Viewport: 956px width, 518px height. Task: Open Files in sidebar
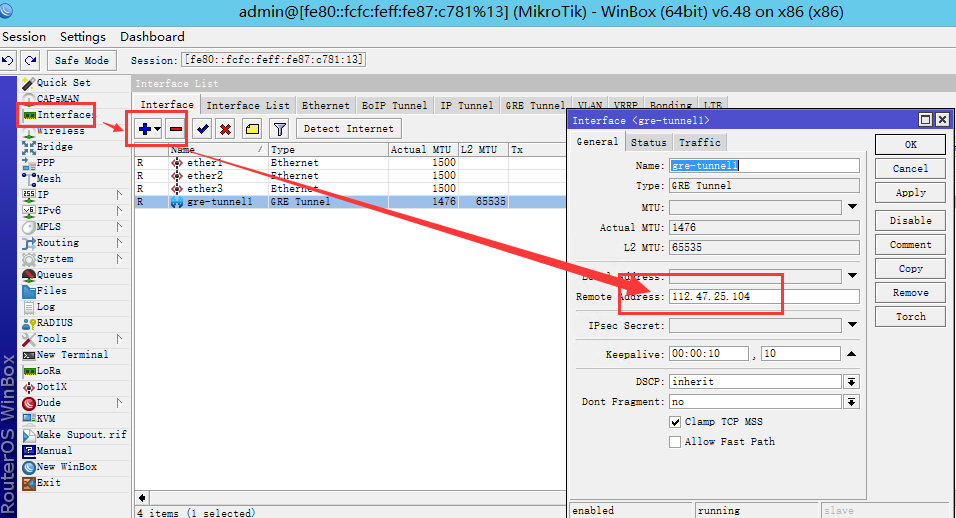pos(51,291)
